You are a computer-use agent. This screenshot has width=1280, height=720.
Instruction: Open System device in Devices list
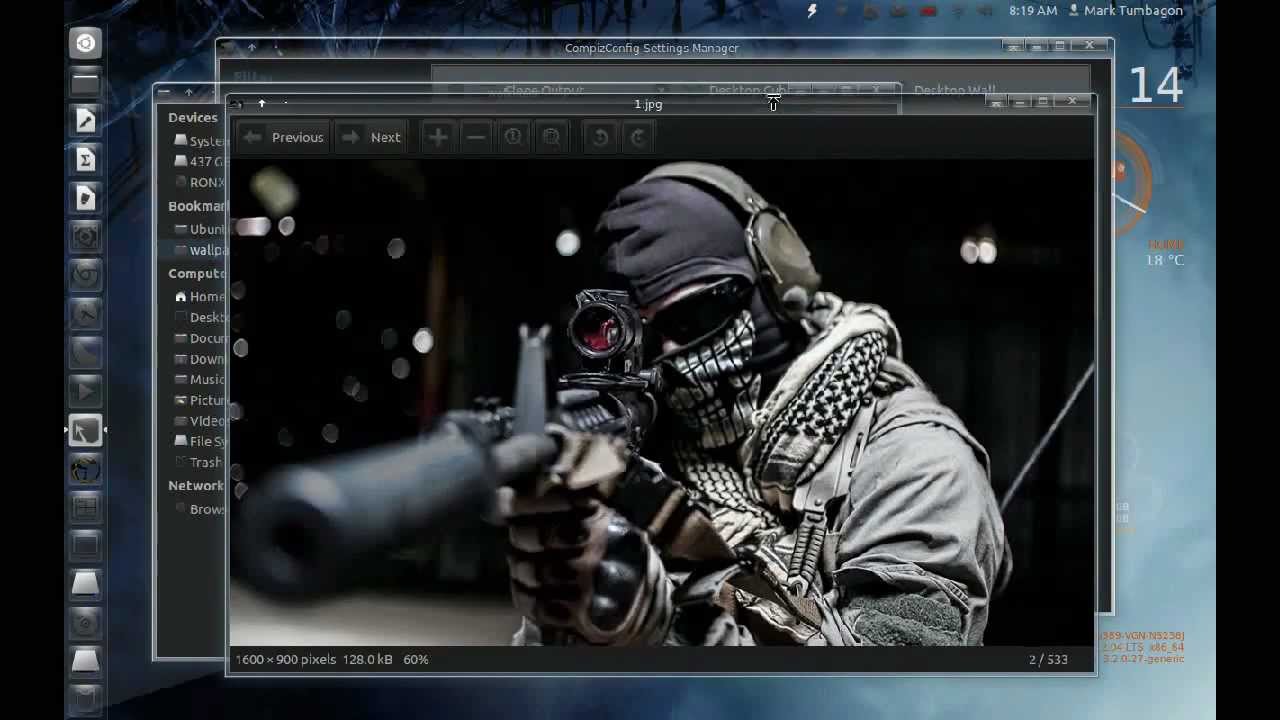[200, 141]
